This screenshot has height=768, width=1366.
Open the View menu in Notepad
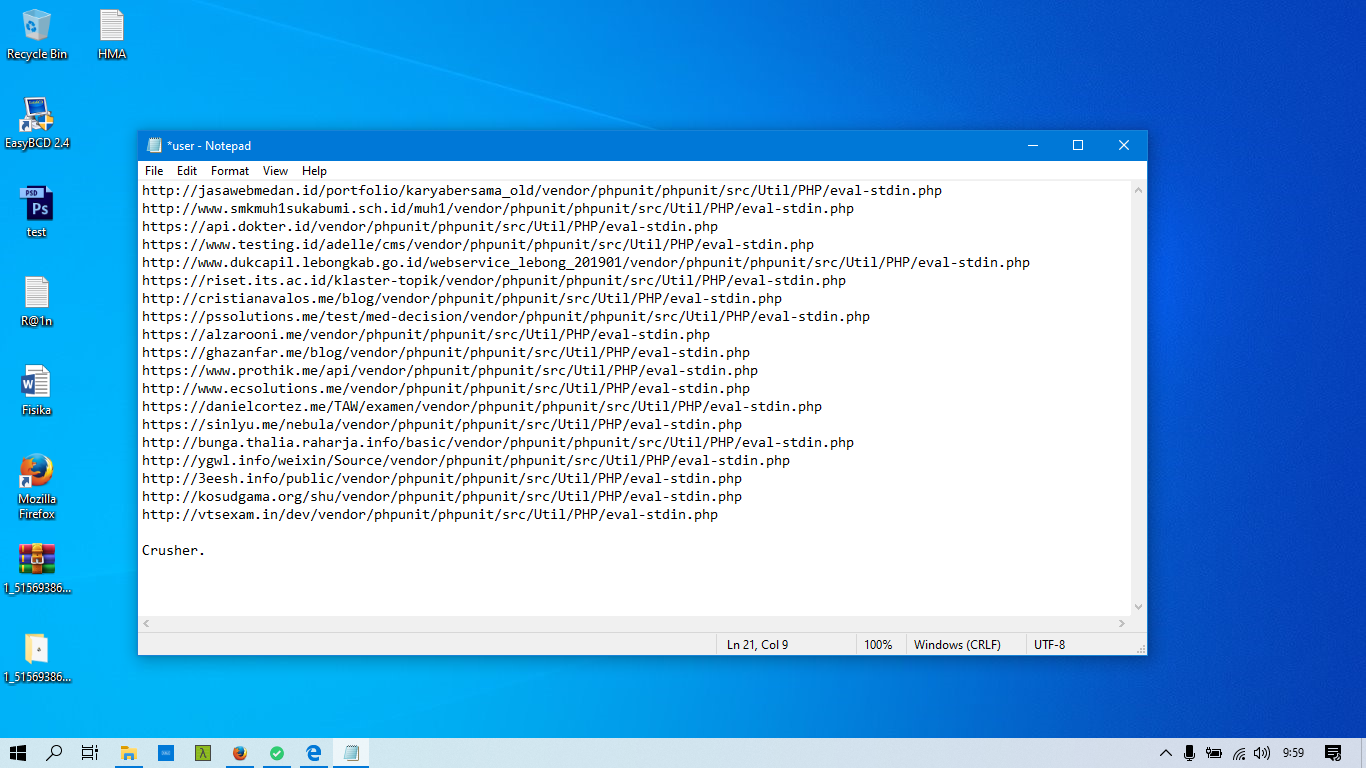[x=275, y=171]
